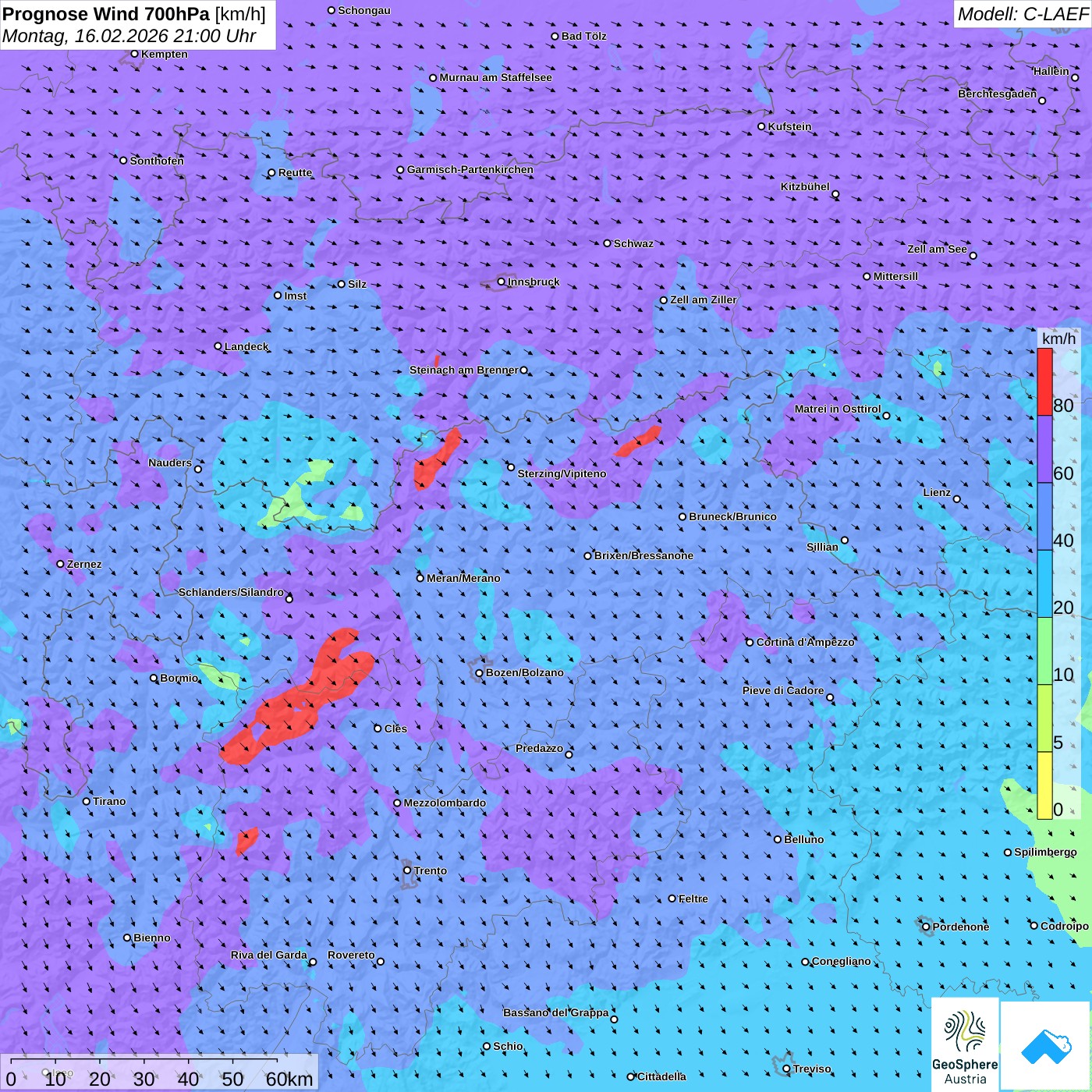Click the 'km/h' legend unit heading
Viewport: 1092px width, 1092px height.
point(1058,339)
